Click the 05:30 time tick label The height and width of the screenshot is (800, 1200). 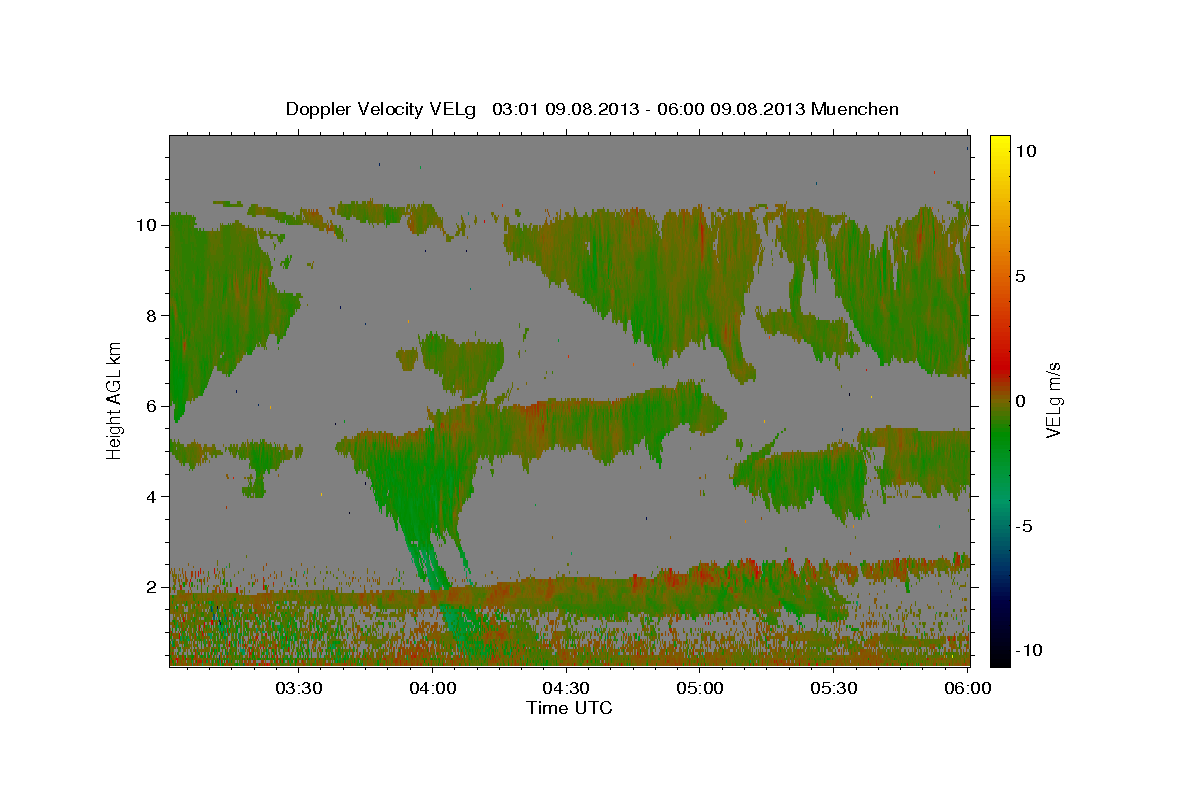point(834,688)
